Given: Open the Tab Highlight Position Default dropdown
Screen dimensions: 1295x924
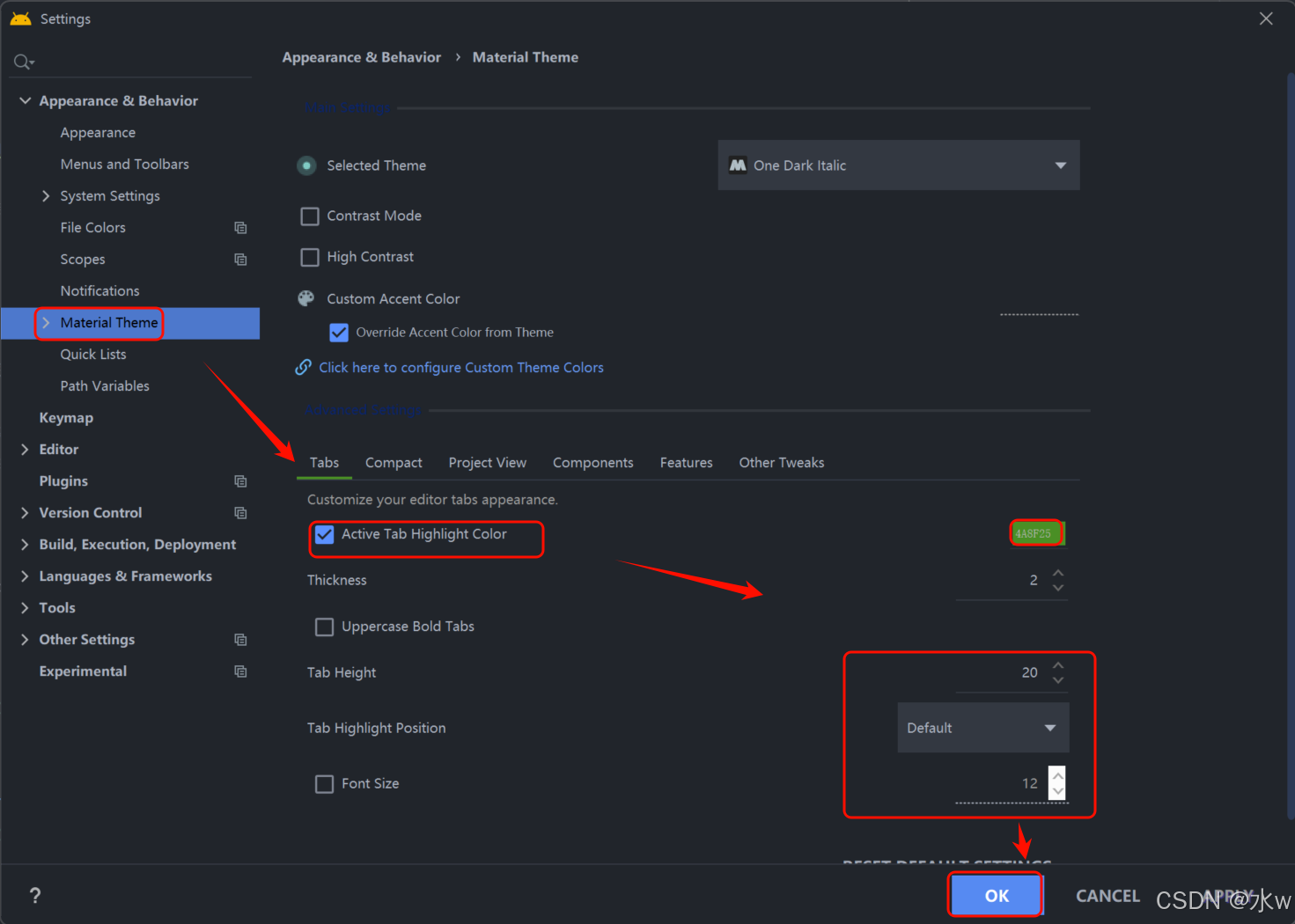Looking at the screenshot, I should coord(983,728).
